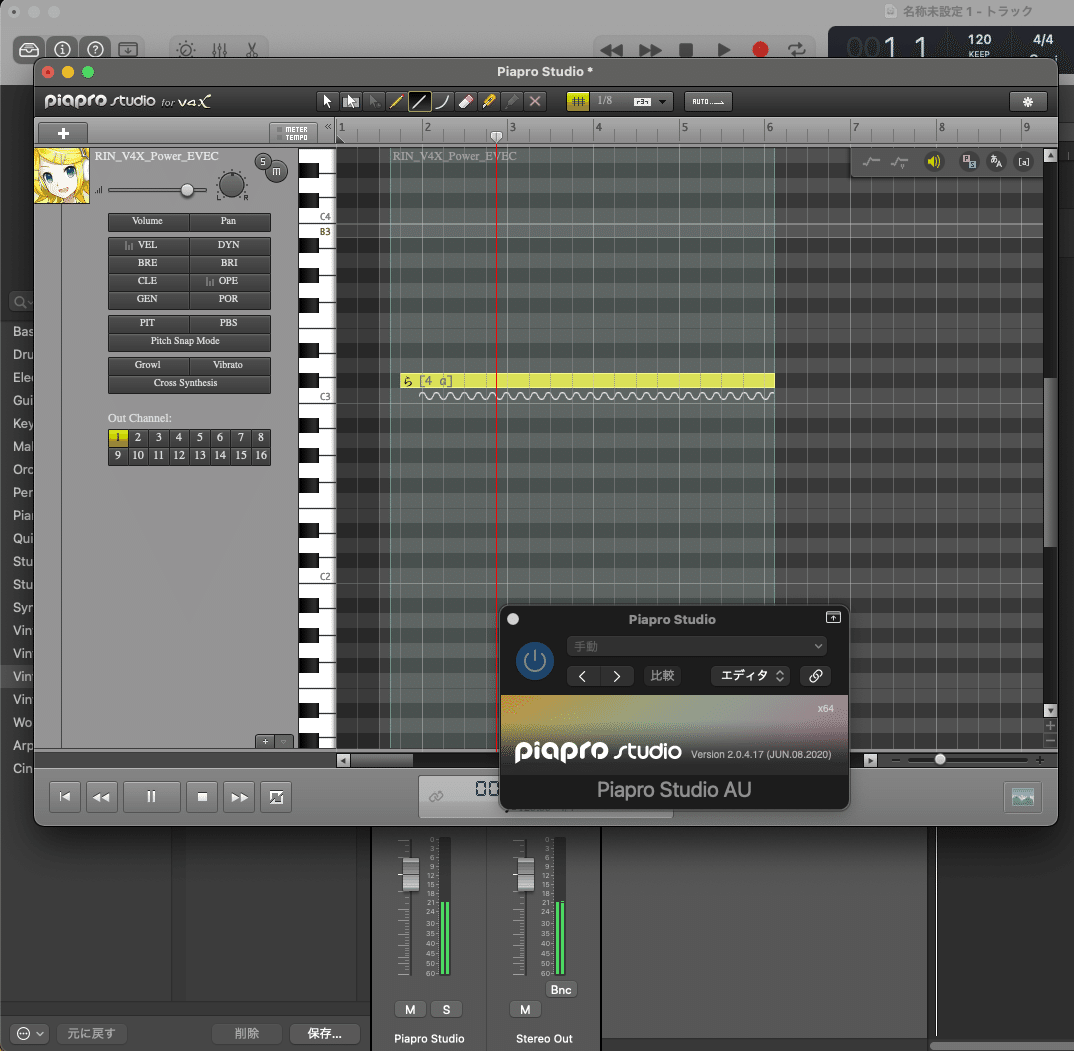This screenshot has height=1051, width=1074.
Task: Toggle plugin power bypass button
Action: pyautogui.click(x=535, y=661)
